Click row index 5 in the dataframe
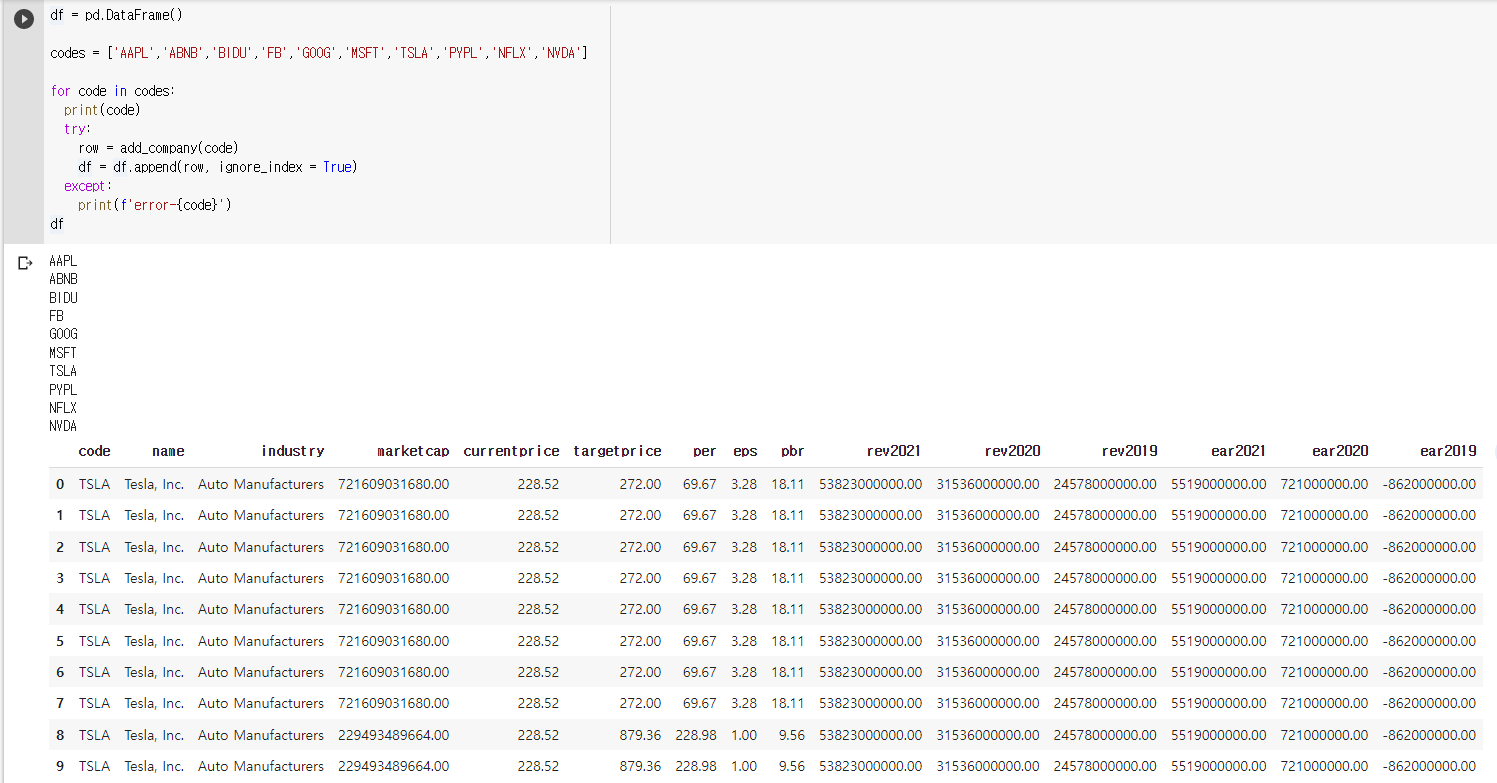This screenshot has width=1497, height=783. 60,641
